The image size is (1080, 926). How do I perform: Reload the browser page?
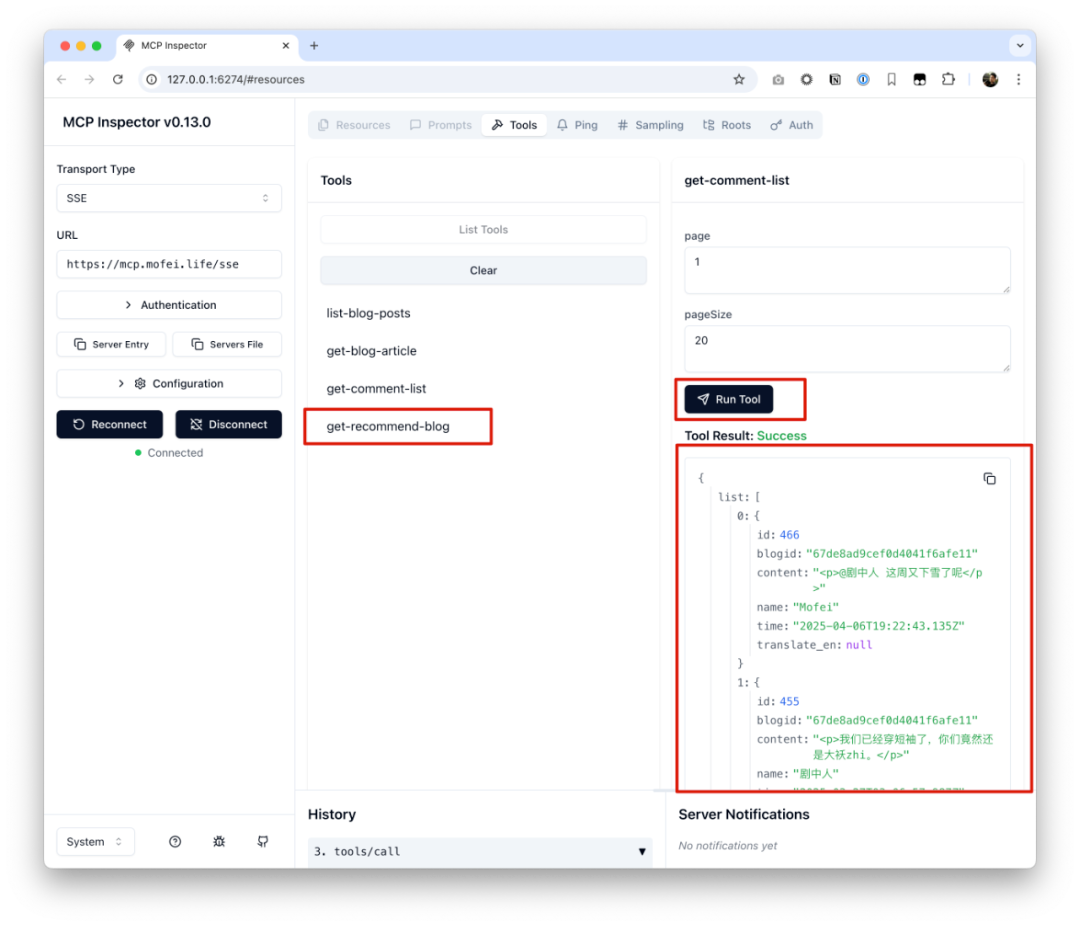coord(118,79)
